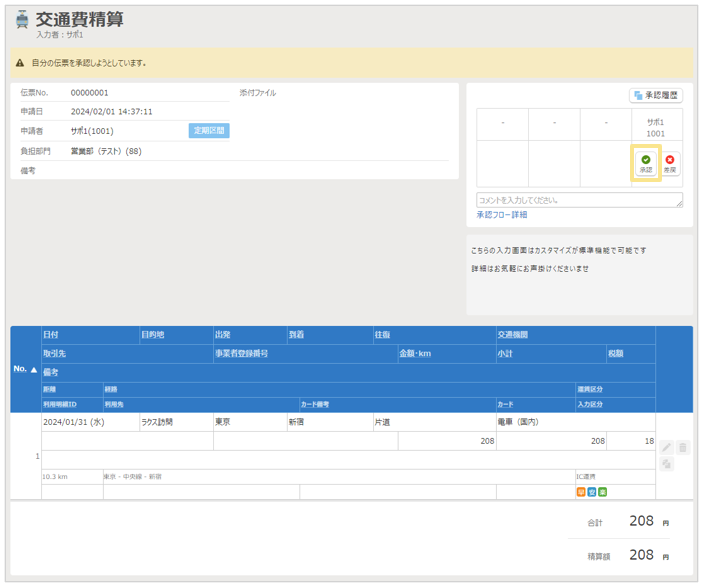Click the green badge icon under IC運賃
Image resolution: width=701 pixels, height=587 pixels.
coord(602,492)
